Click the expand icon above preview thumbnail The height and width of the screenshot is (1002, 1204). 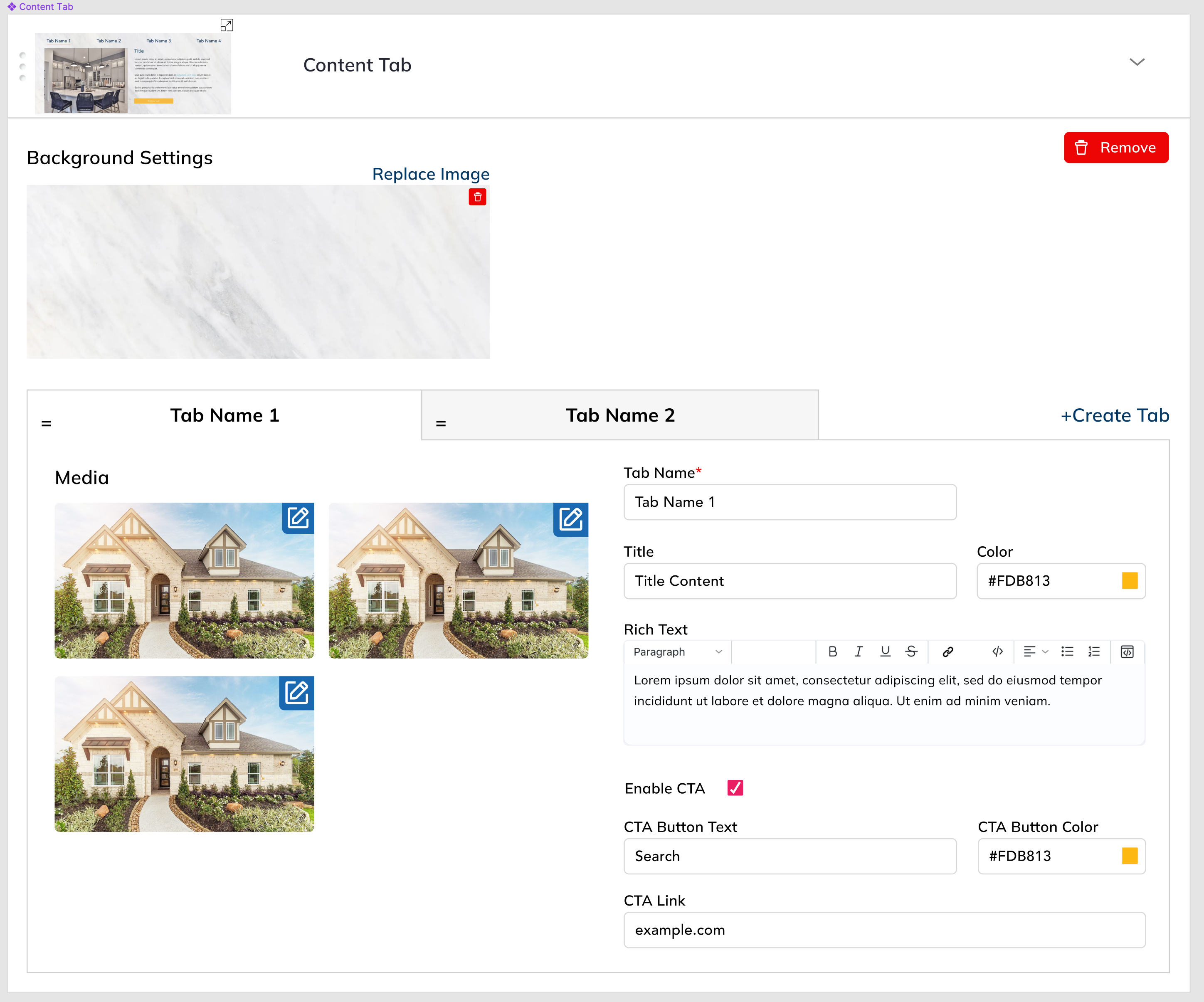227,25
